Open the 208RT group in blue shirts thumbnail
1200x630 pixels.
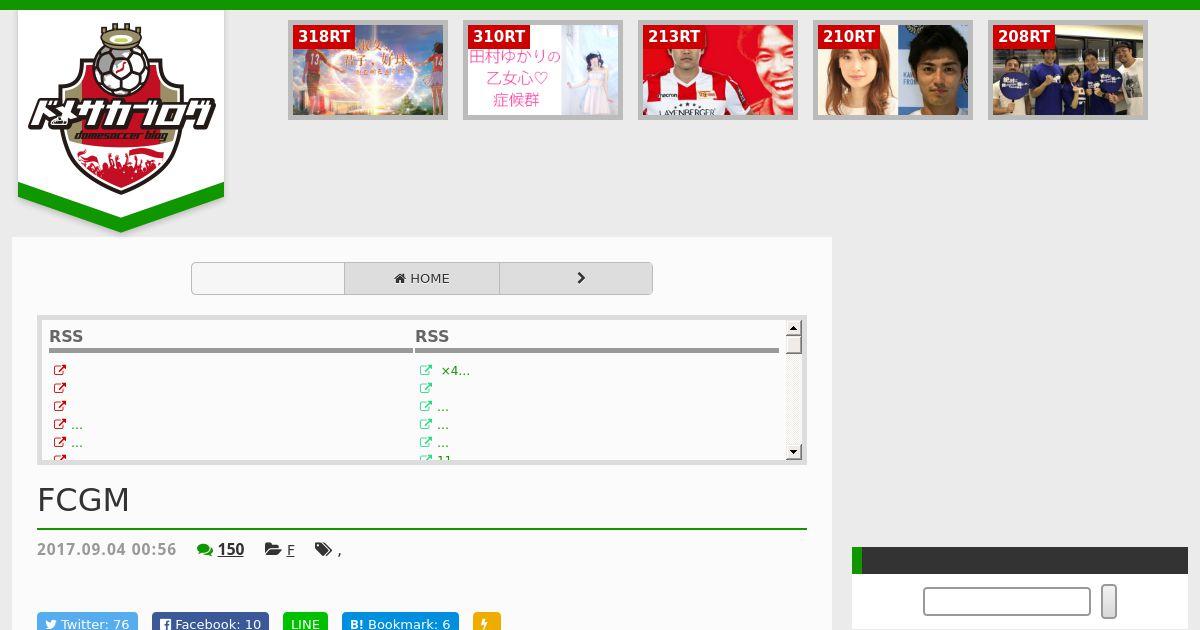pos(1068,70)
